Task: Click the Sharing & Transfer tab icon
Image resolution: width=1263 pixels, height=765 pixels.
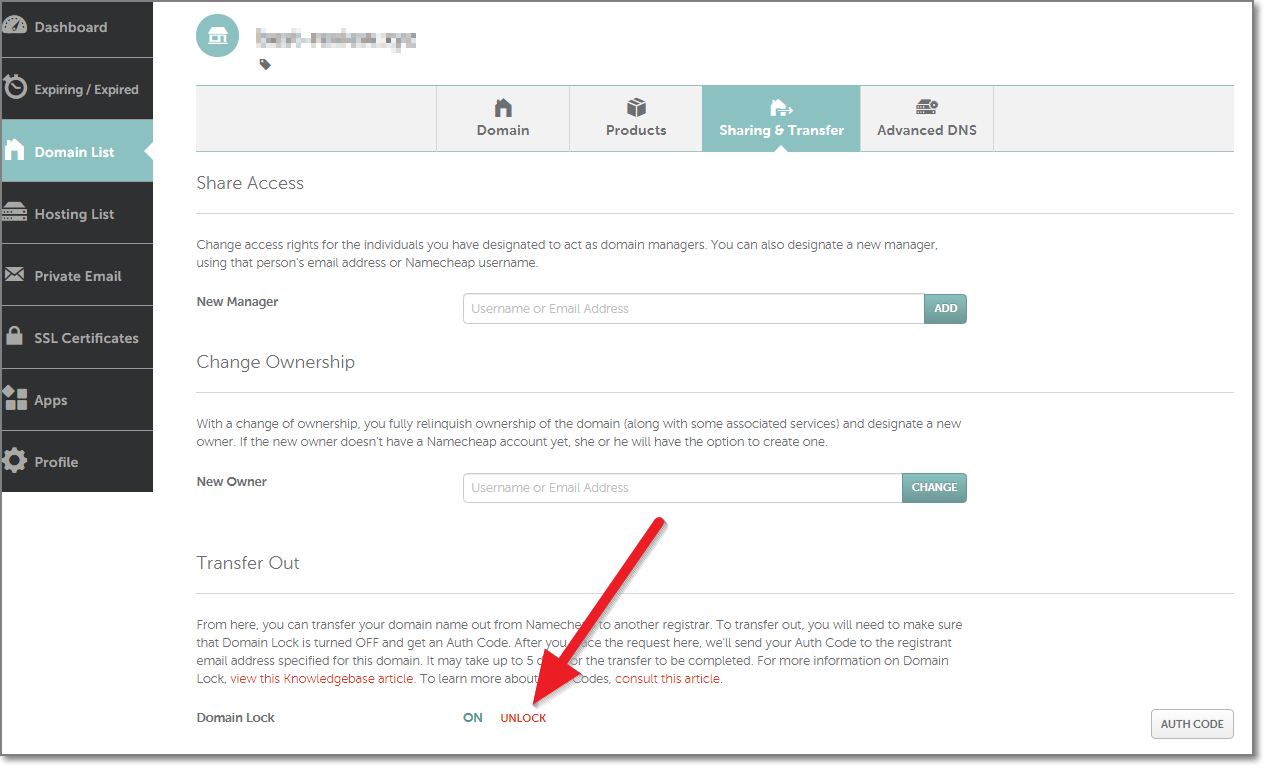Action: (781, 108)
